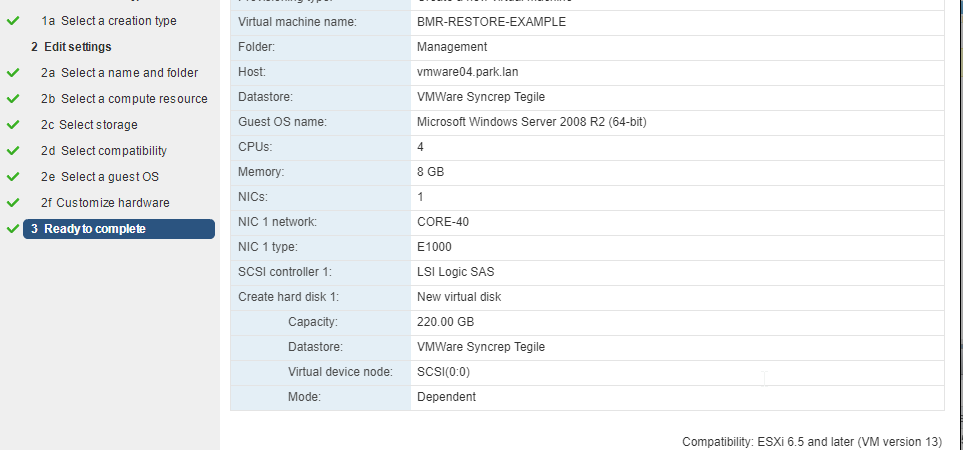Click green checkmark beside Select a compute resource
The image size is (963, 450).
13,99
